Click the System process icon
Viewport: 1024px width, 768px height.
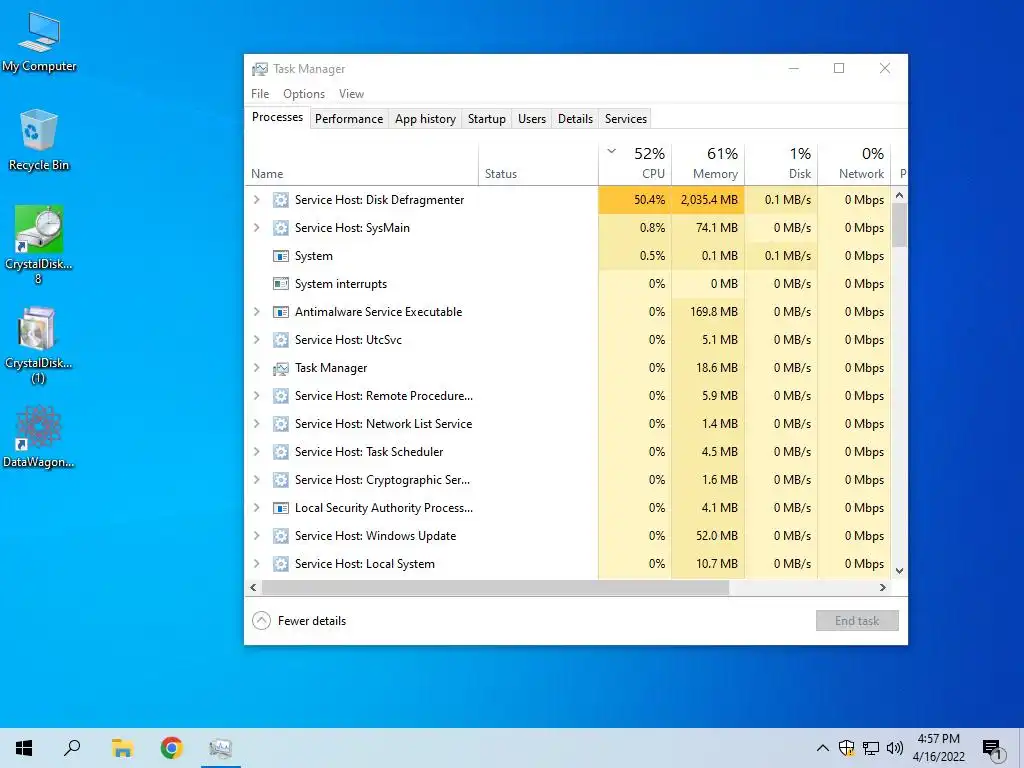click(281, 256)
